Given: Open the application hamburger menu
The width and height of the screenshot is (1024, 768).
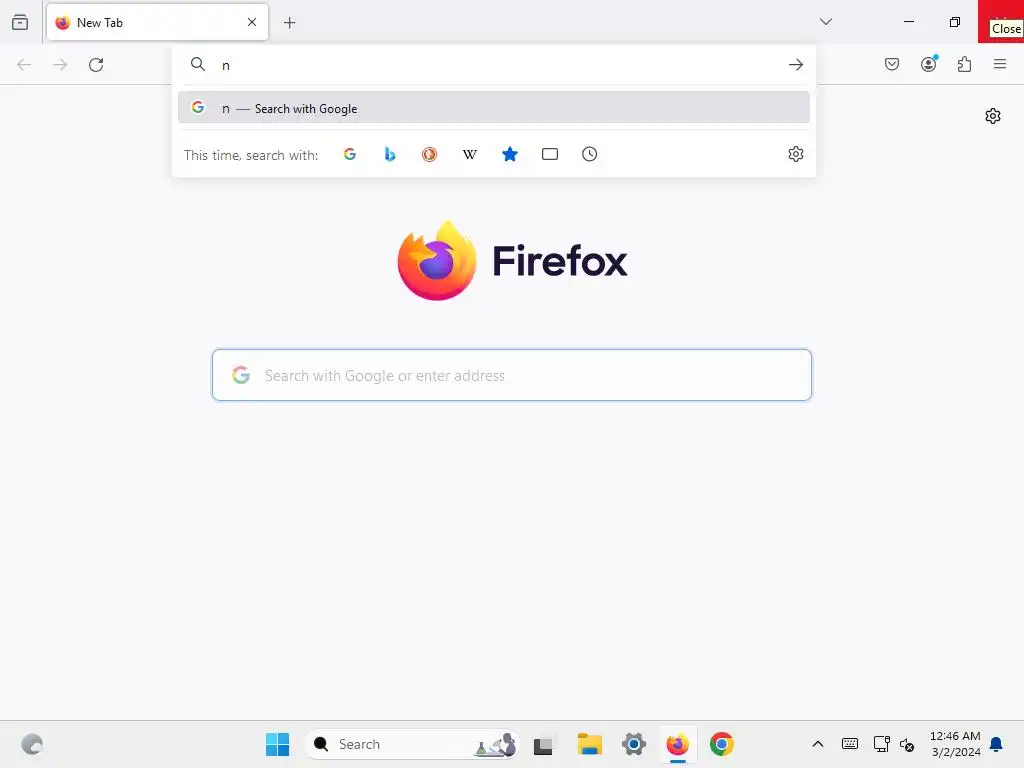Looking at the screenshot, I should pos(1000,64).
